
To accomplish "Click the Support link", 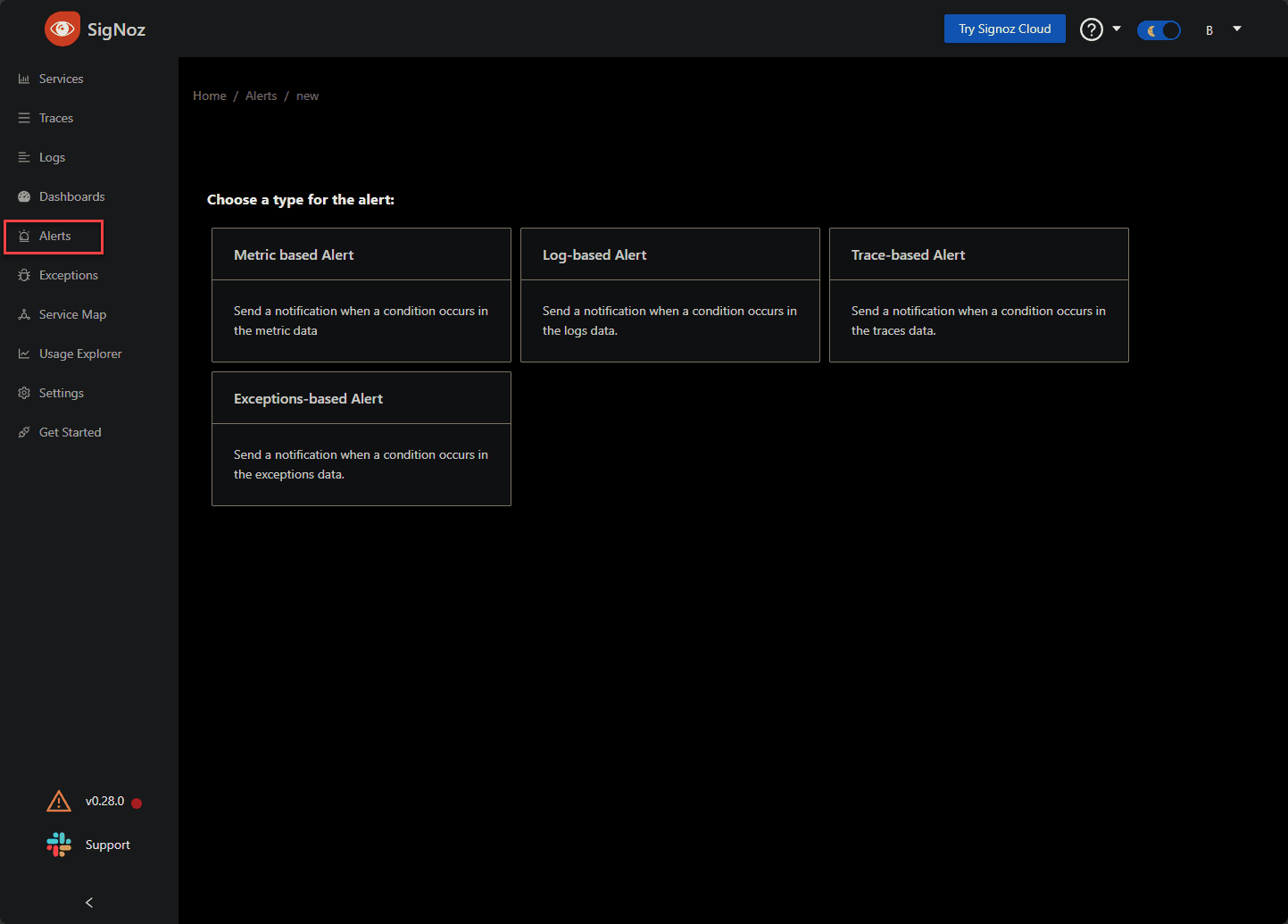I will (108, 845).
